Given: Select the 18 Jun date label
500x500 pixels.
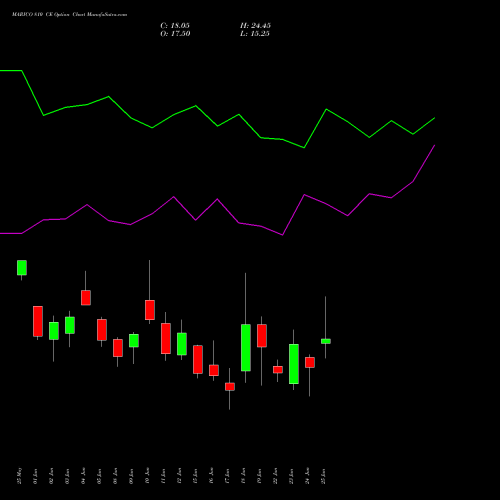Looking at the screenshot, I should (244, 476).
